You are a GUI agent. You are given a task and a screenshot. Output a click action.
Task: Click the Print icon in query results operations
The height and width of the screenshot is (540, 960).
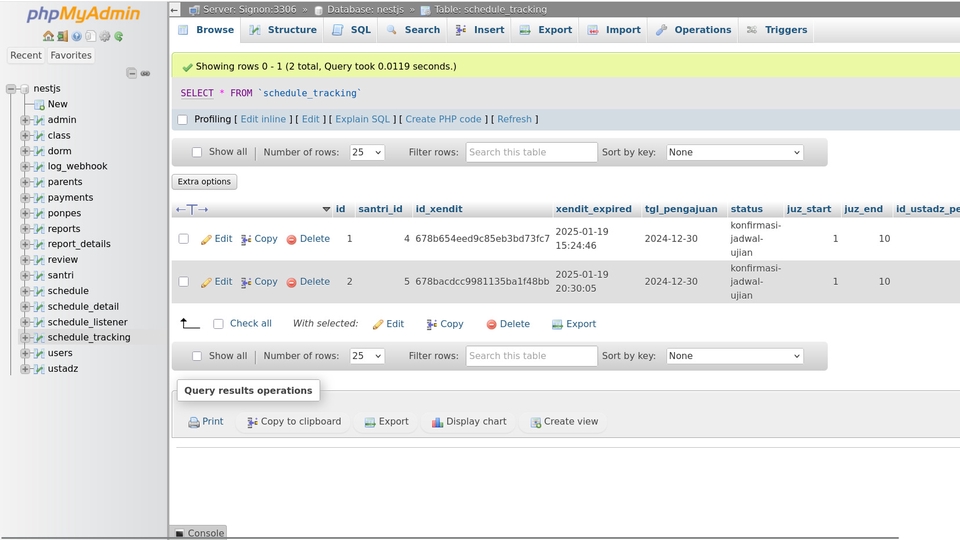194,423
